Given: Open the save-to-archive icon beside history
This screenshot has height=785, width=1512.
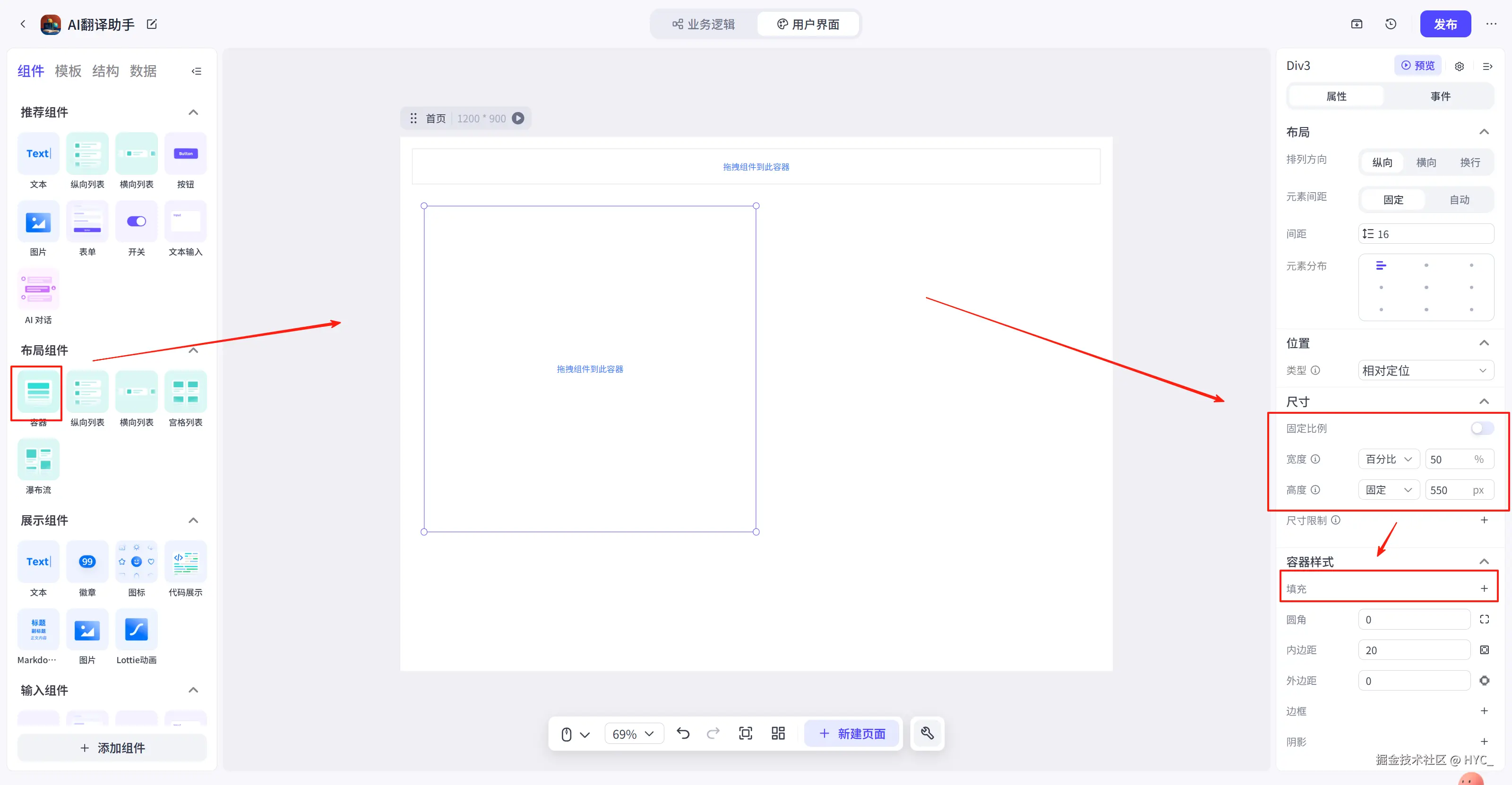Looking at the screenshot, I should [x=1357, y=24].
